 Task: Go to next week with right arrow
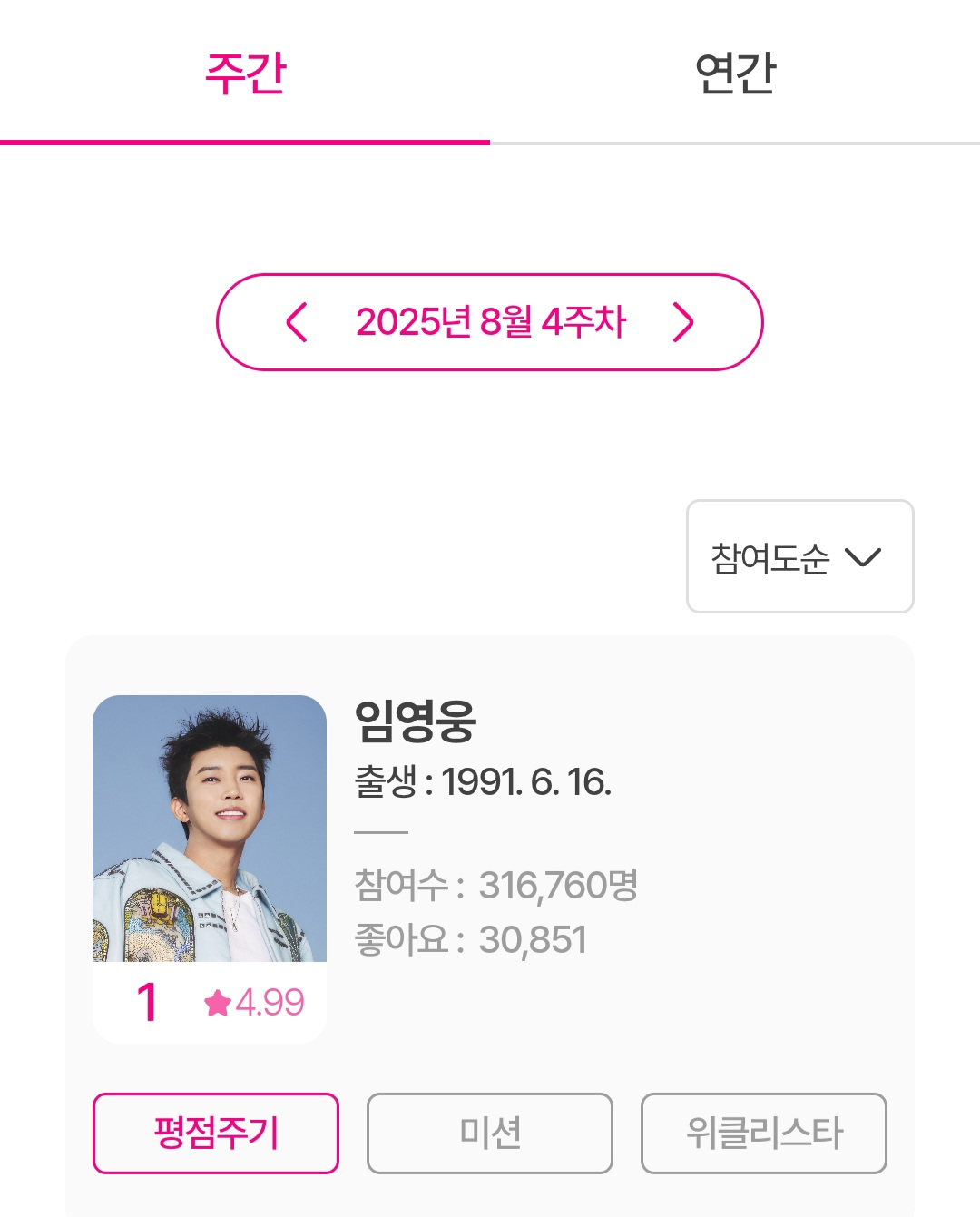coord(683,322)
